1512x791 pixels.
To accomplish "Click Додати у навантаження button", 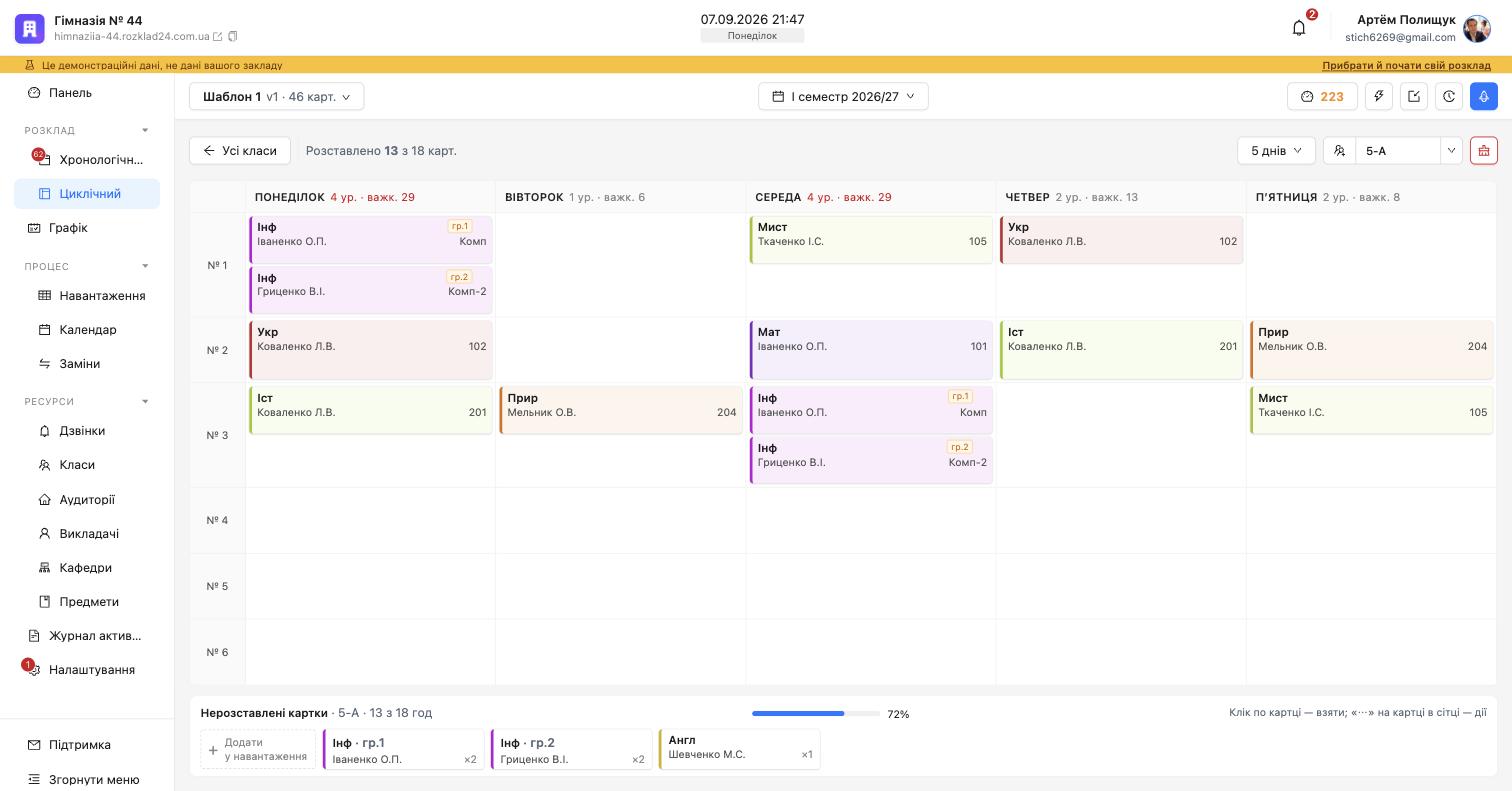I will [258, 750].
